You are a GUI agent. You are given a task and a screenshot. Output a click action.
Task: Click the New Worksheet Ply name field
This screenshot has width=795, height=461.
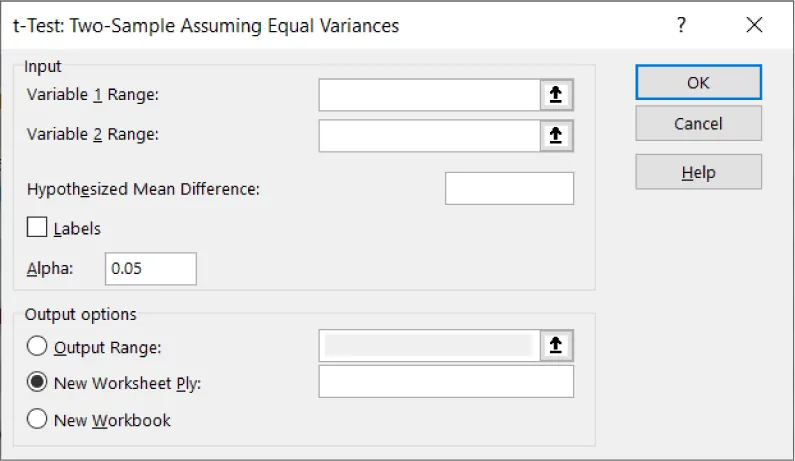(x=446, y=382)
